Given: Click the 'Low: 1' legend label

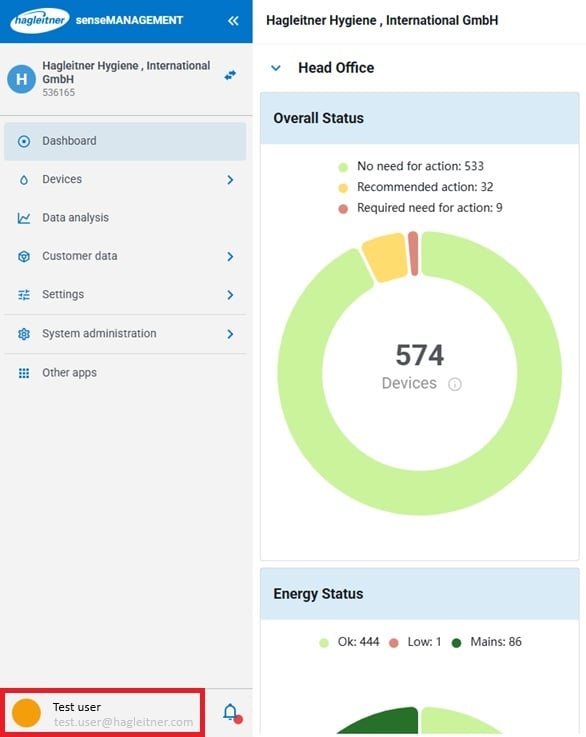Looking at the screenshot, I should [x=424, y=642].
